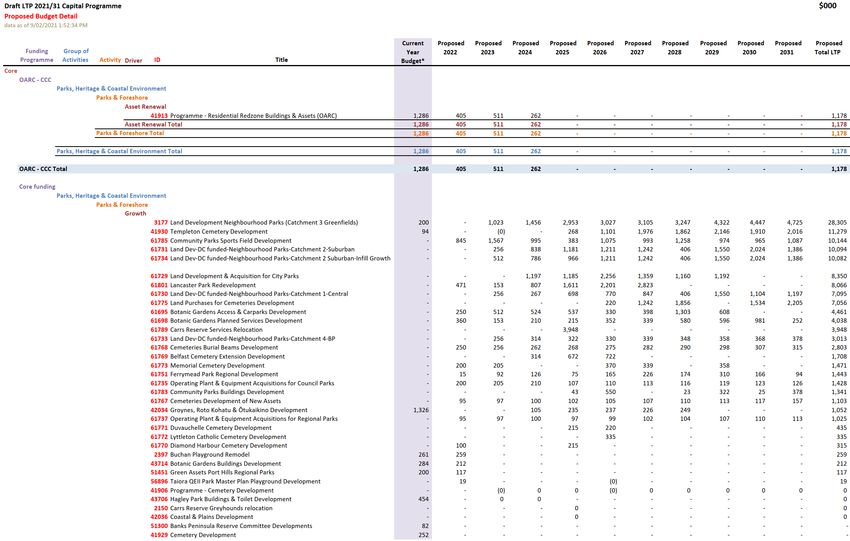Screen dimensions: 850x541
Task: Click "Hagley Park Buildings & Toilet Development"
Action: [x=231, y=499]
